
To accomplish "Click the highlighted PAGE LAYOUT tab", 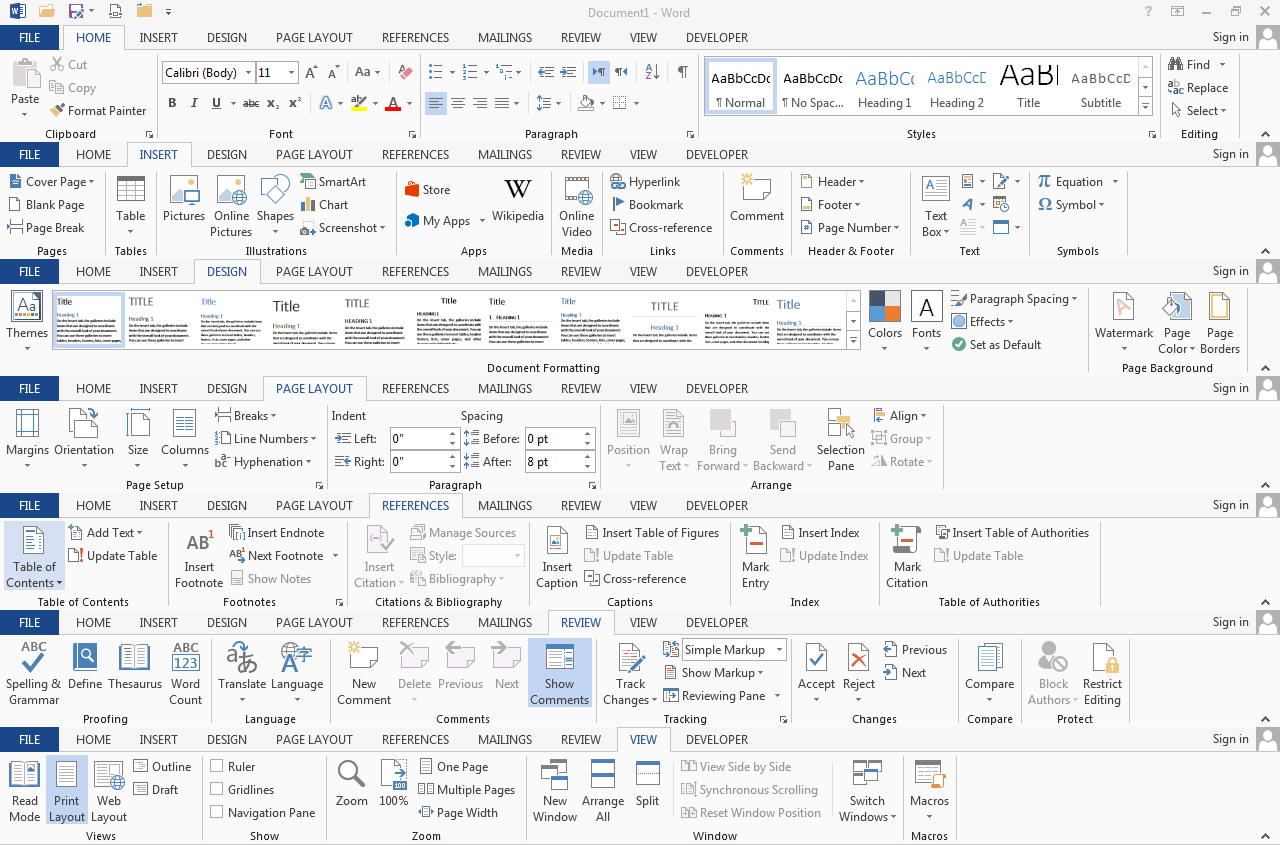I will 314,389.
